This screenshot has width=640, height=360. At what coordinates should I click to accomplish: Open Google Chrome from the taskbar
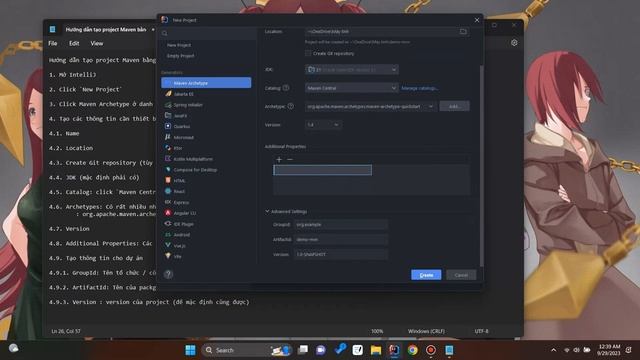pos(413,350)
